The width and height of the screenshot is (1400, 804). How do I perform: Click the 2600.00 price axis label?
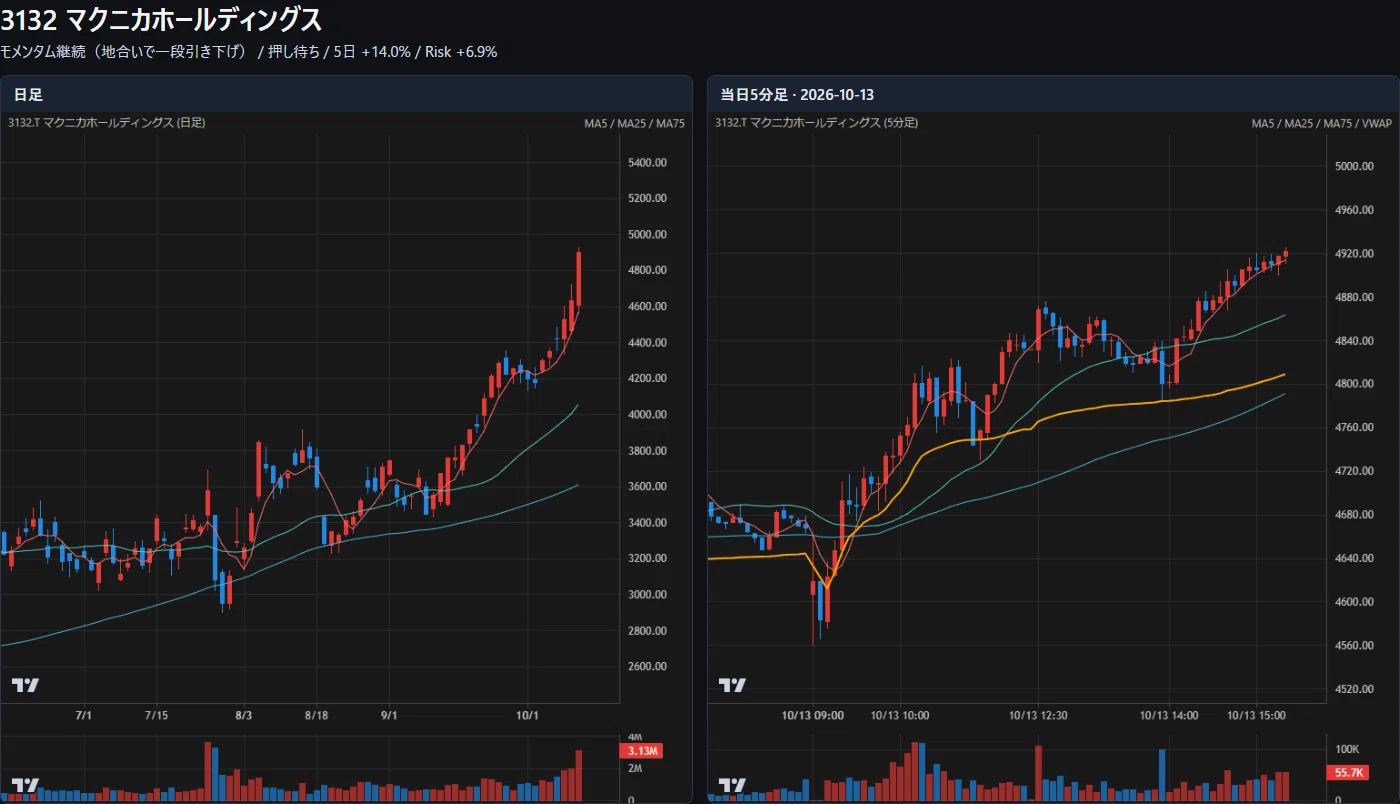[648, 666]
